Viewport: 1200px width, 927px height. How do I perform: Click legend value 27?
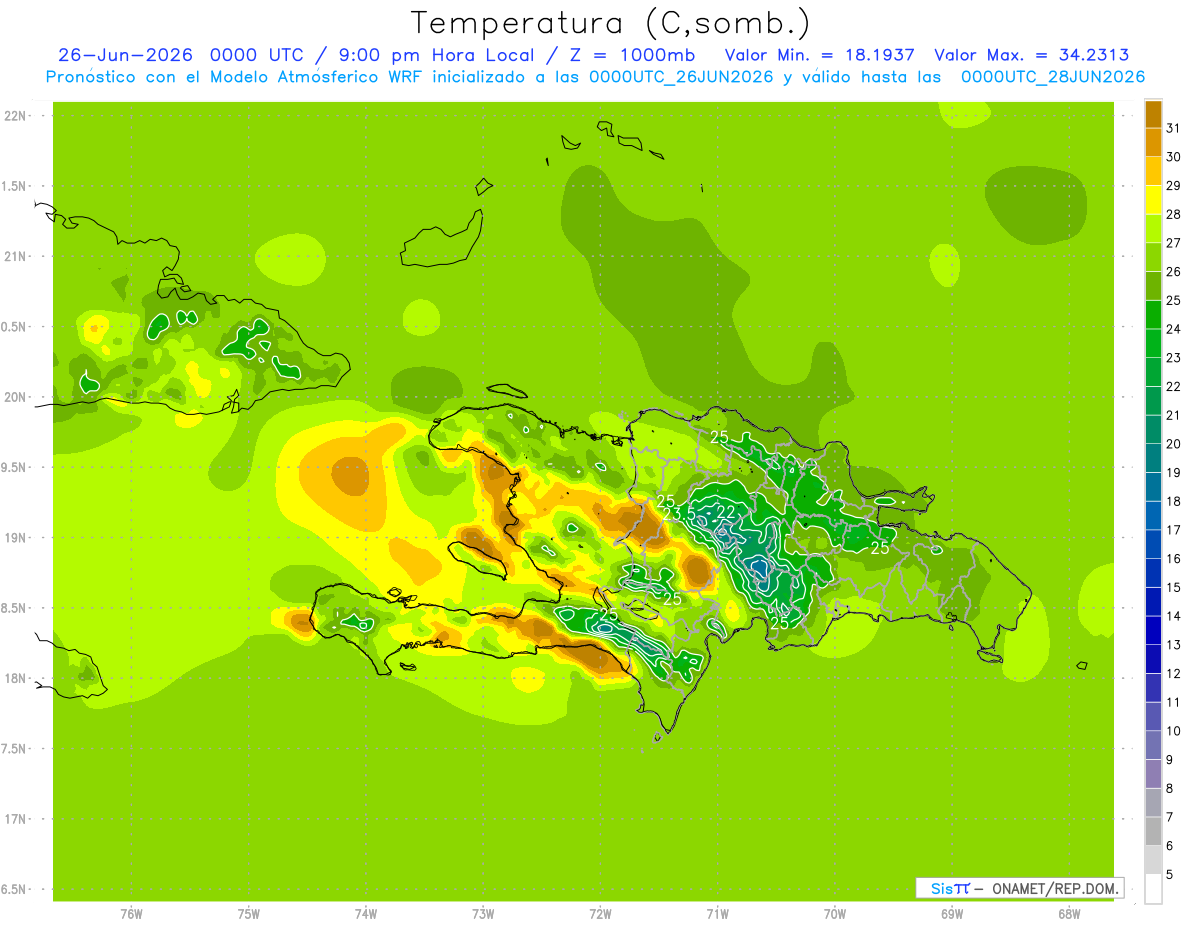pyautogui.click(x=1174, y=243)
